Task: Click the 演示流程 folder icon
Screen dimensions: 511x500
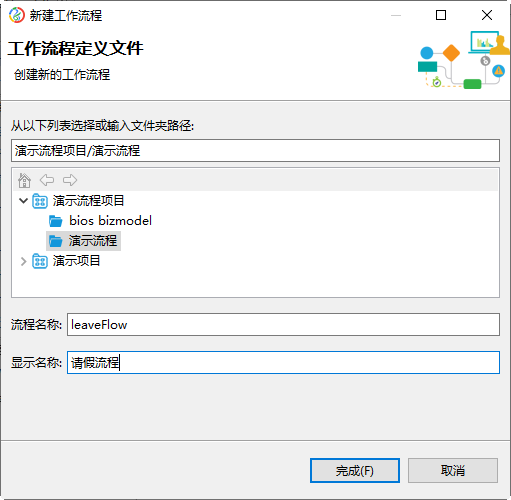Action: (56, 241)
